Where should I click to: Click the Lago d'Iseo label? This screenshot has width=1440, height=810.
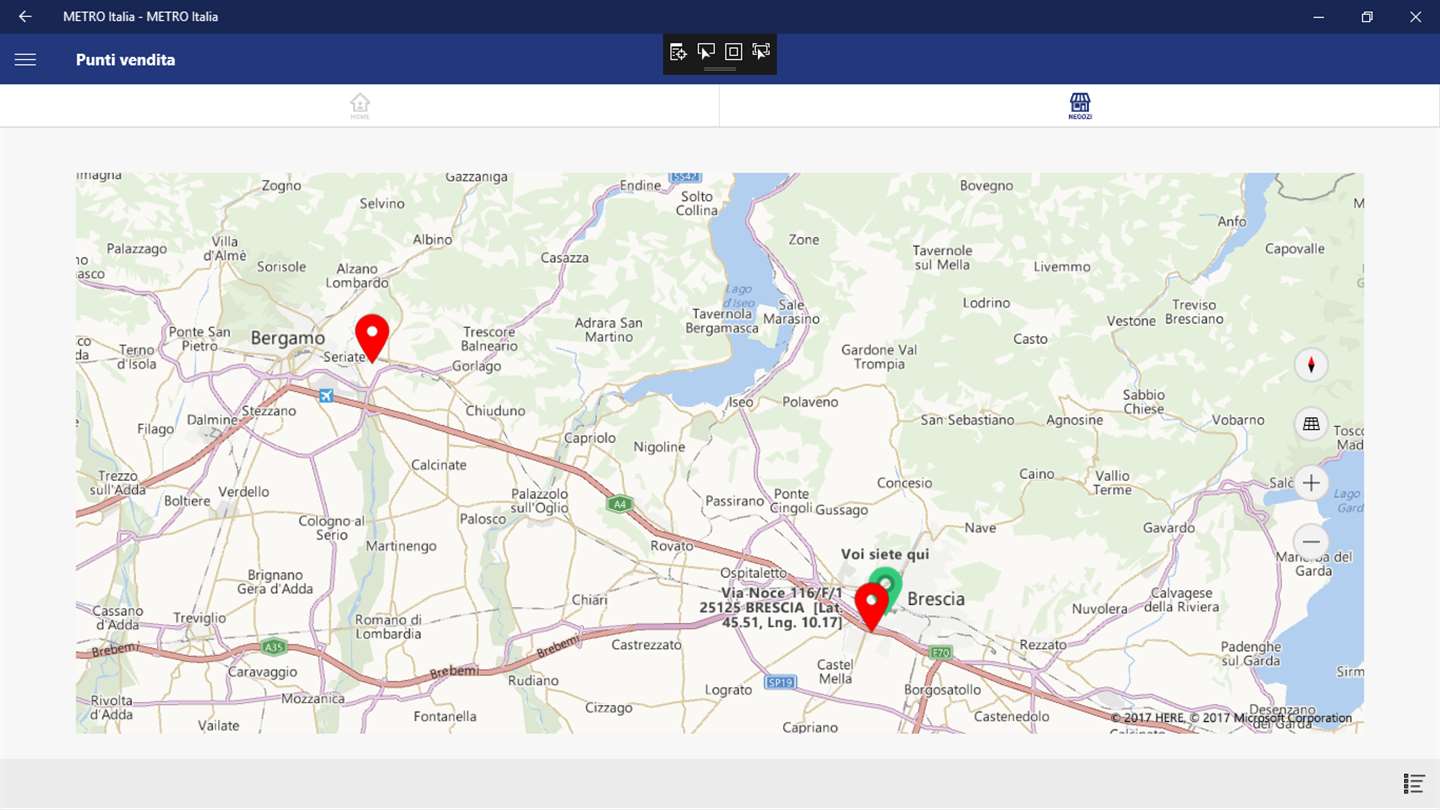pyautogui.click(x=738, y=296)
